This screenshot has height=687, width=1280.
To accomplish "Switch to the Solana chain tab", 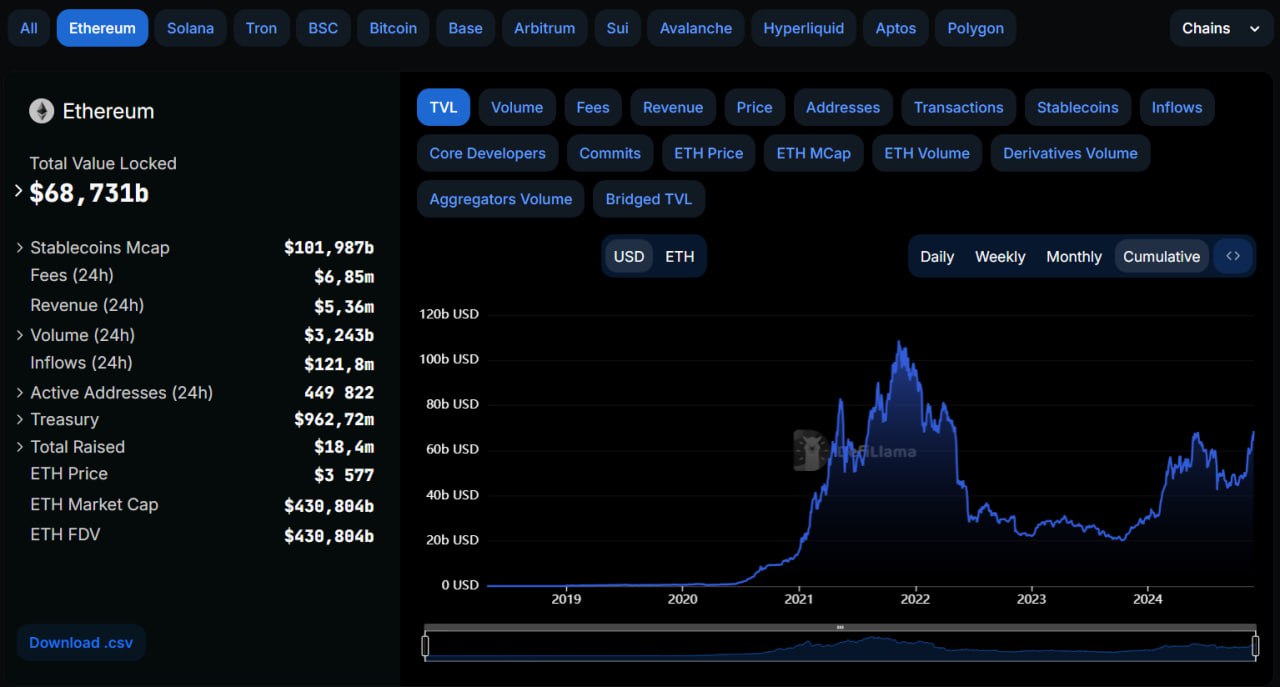I will pyautogui.click(x=190, y=28).
